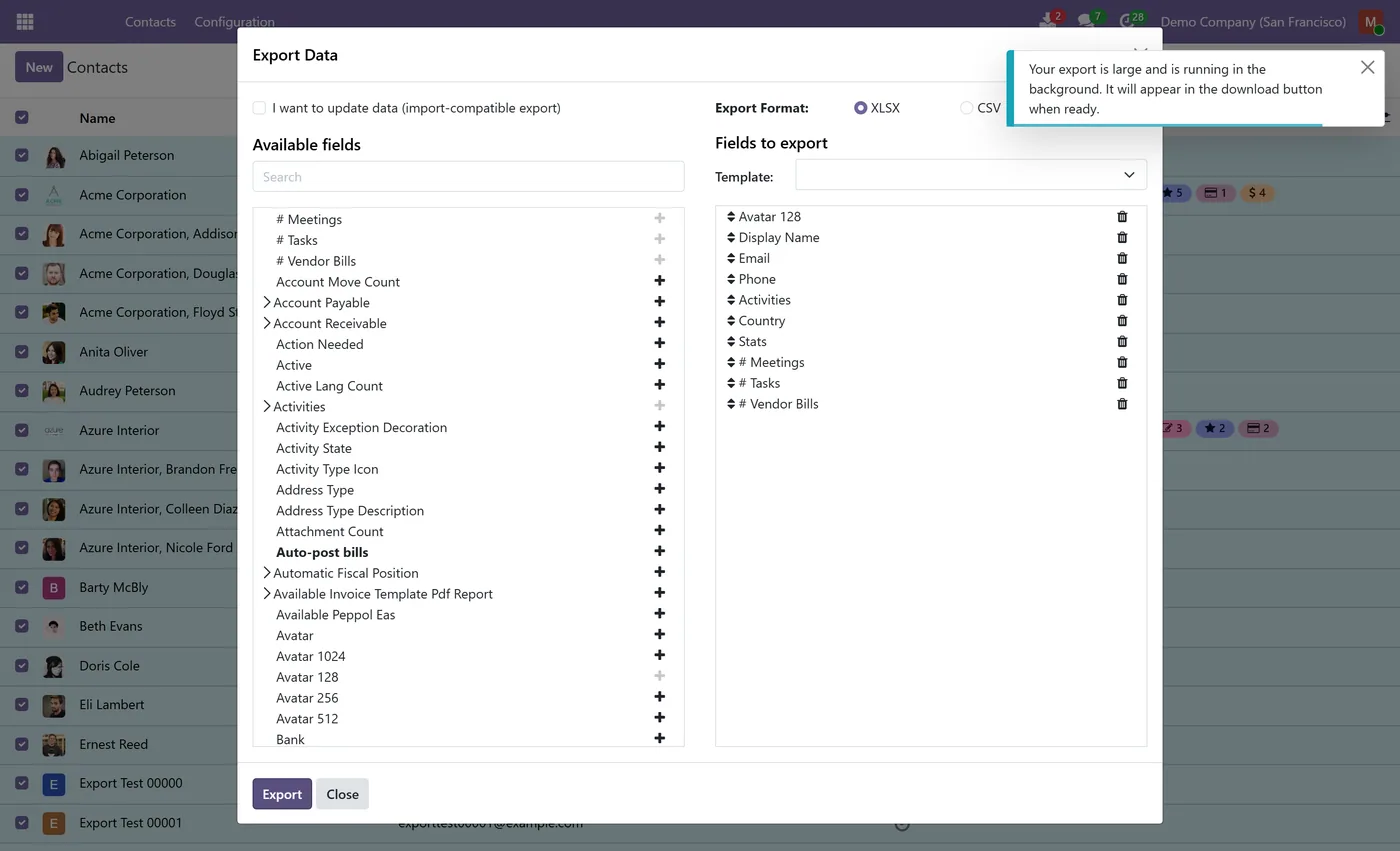Toggle select-all checkbox in Contacts header

tap(22, 117)
